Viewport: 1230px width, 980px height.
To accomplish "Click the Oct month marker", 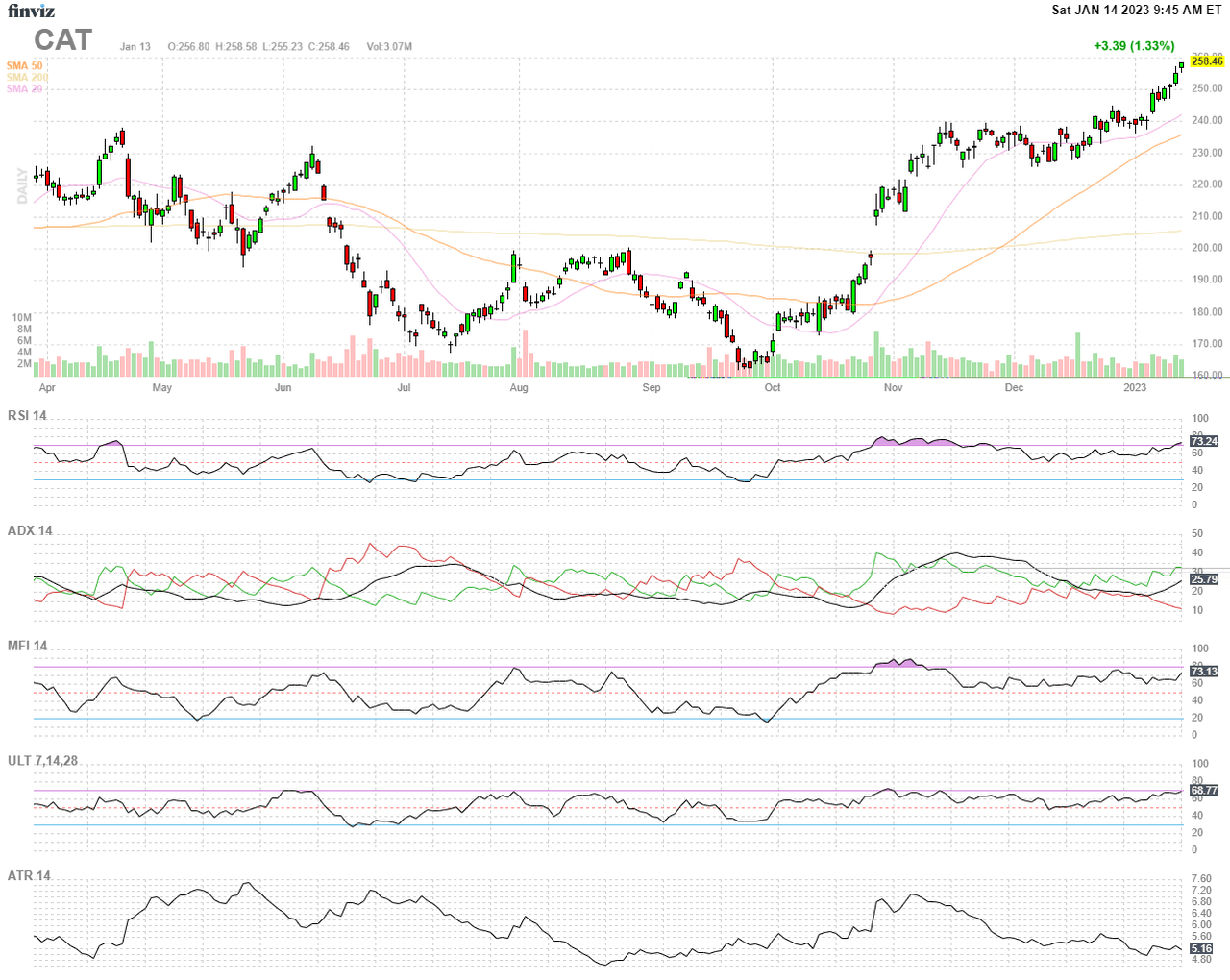I will pos(773,388).
